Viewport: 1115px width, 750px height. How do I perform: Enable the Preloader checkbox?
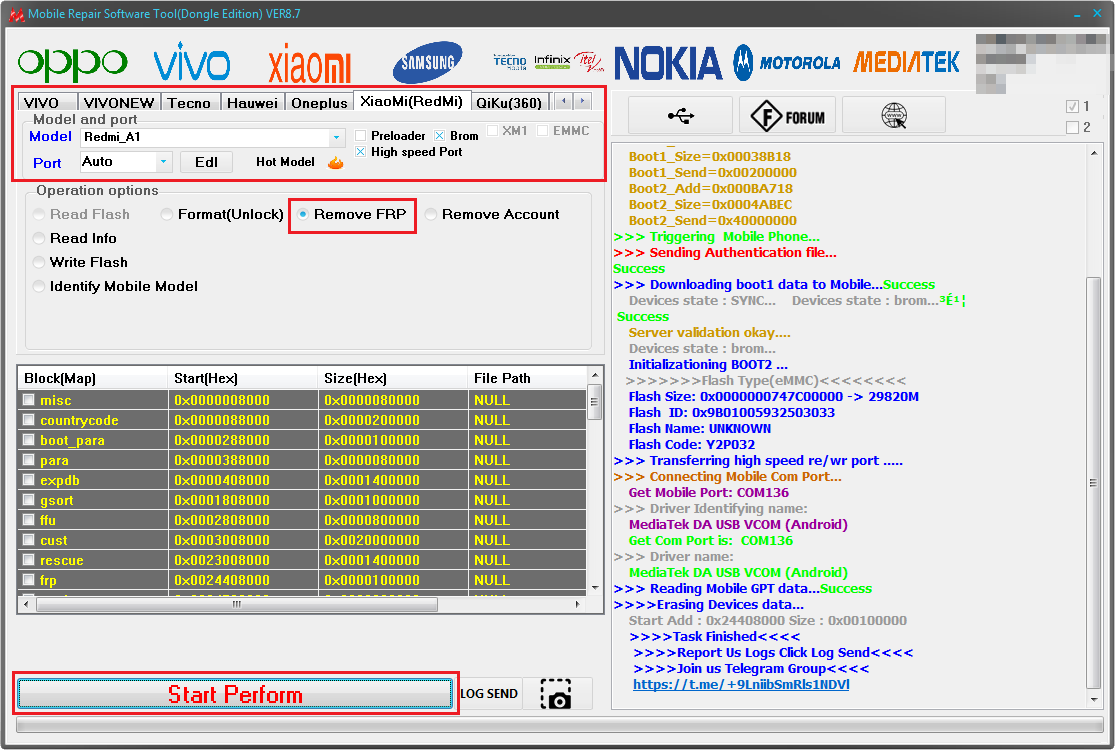pyautogui.click(x=361, y=136)
